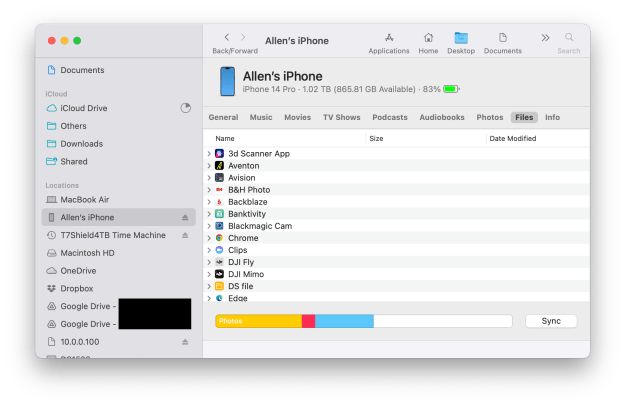The height and width of the screenshot is (405, 625).
Task: Click the 3d Scanner App icon
Action: [x=219, y=153]
